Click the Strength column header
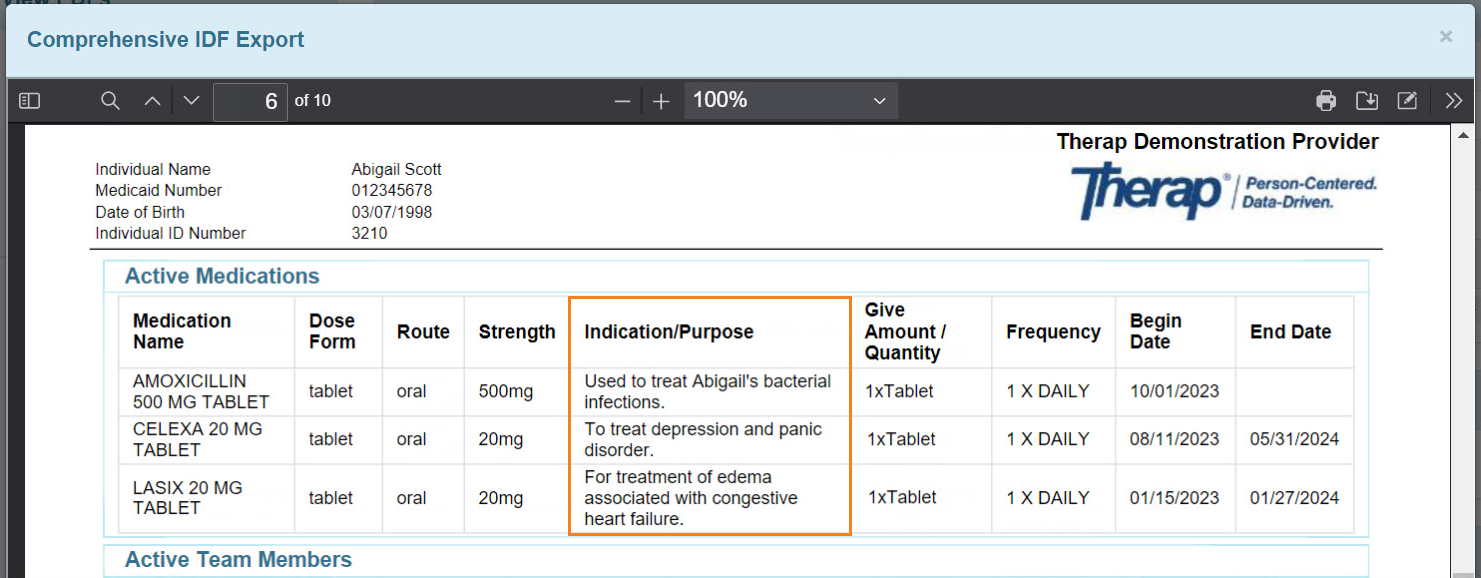The height and width of the screenshot is (578, 1481). [x=517, y=332]
